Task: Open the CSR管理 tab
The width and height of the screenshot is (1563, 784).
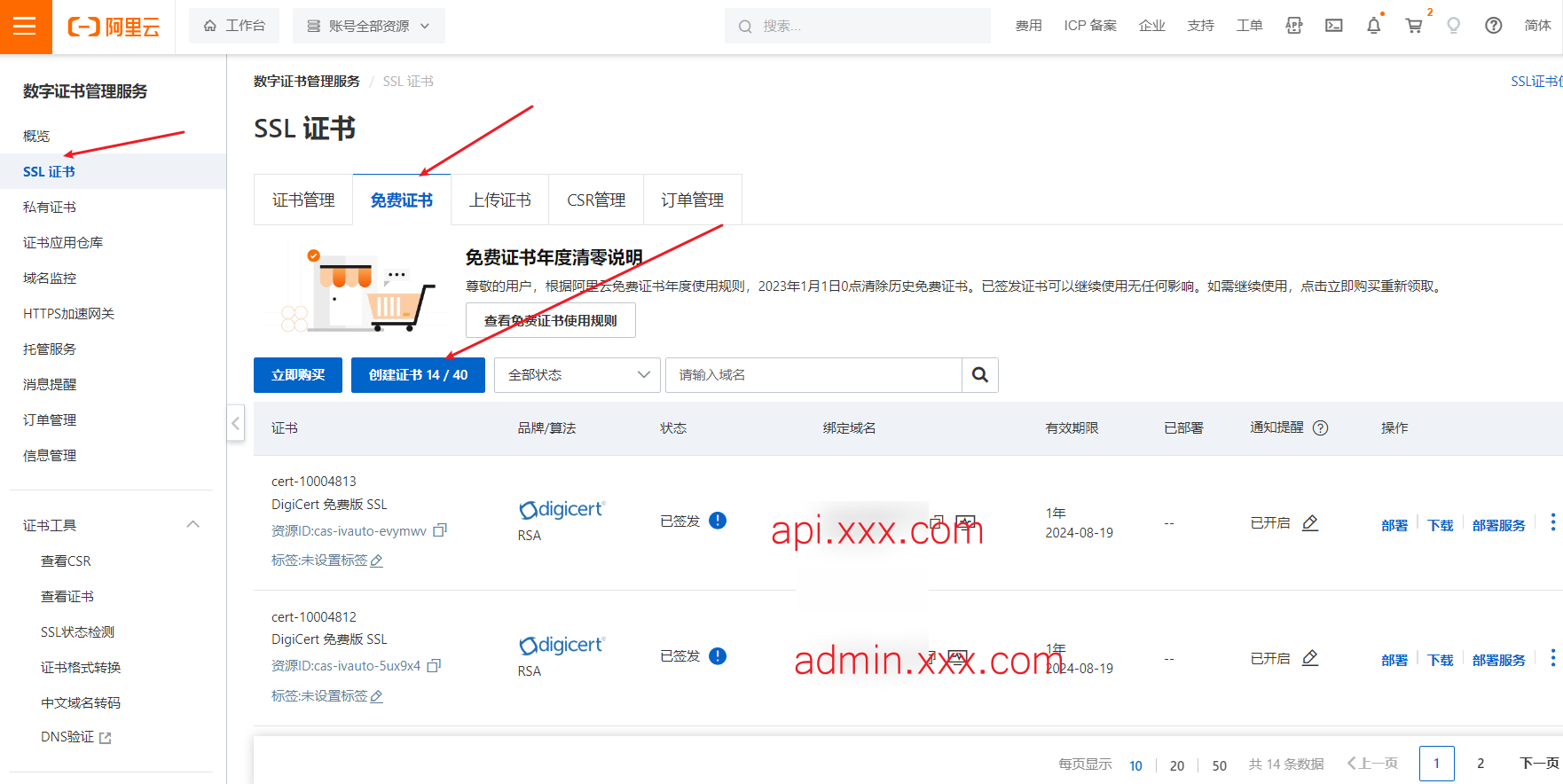Action: 596,200
